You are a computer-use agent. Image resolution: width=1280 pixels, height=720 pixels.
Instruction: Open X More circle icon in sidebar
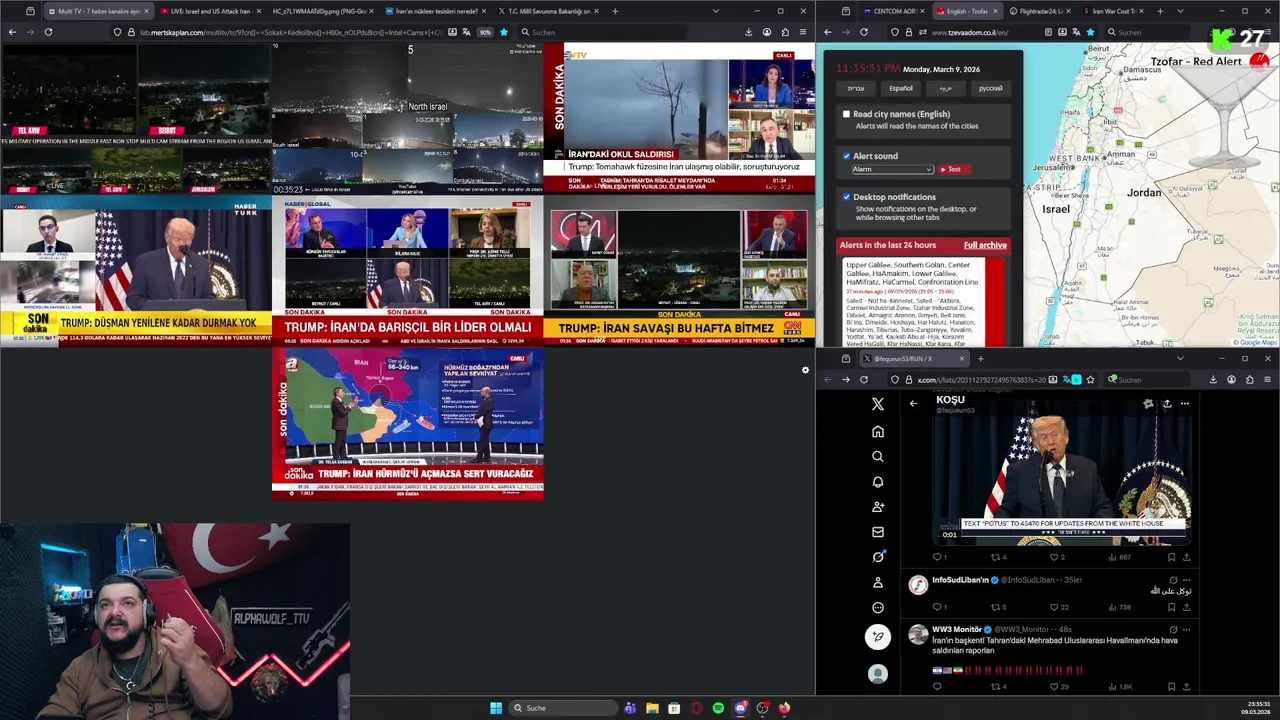878,607
